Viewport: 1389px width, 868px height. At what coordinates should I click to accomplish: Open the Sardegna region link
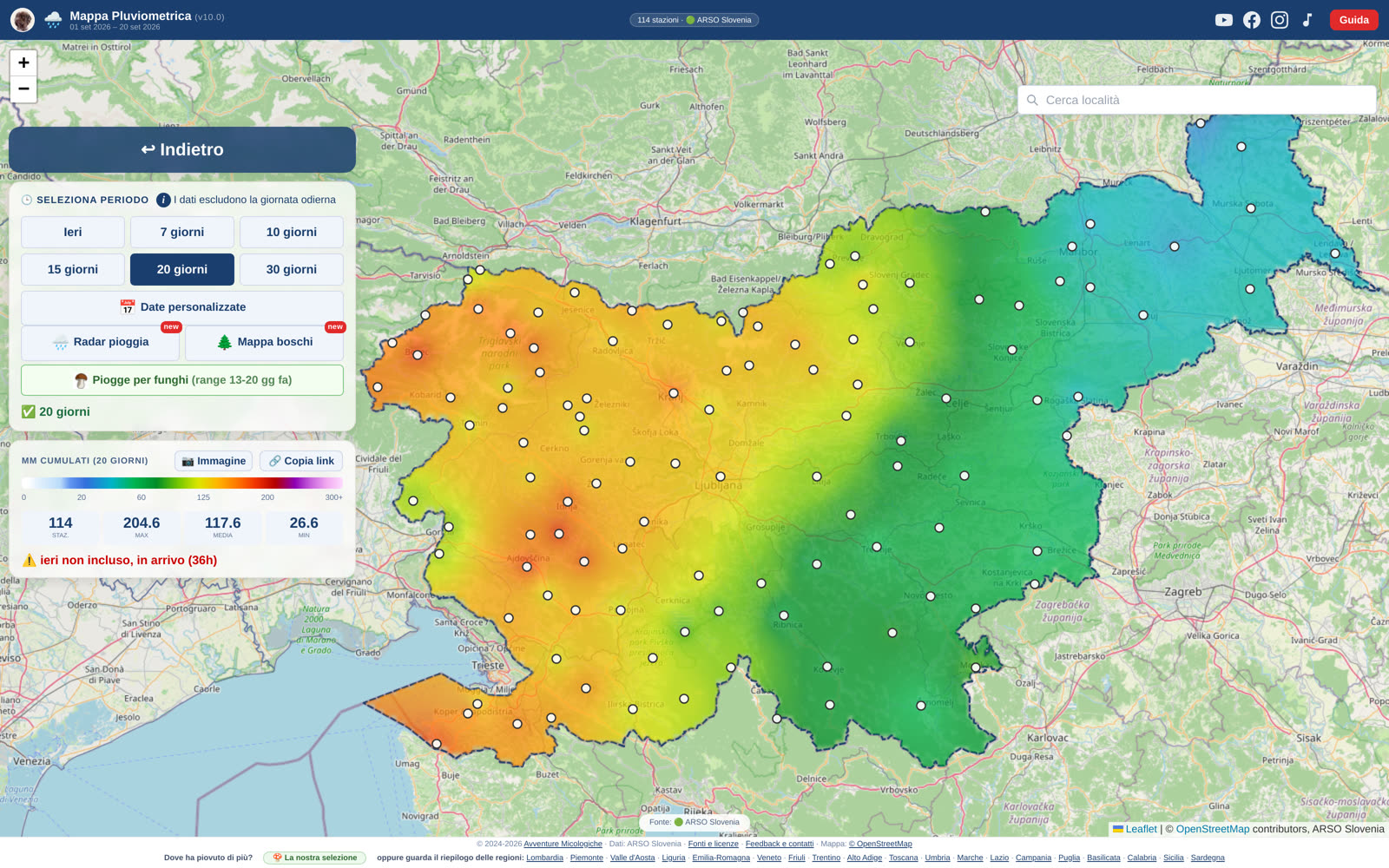tap(1208, 858)
